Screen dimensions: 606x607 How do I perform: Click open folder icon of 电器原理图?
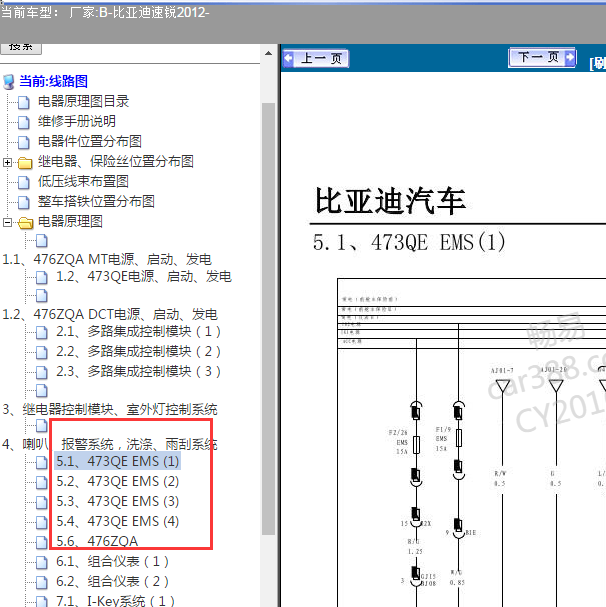26,223
